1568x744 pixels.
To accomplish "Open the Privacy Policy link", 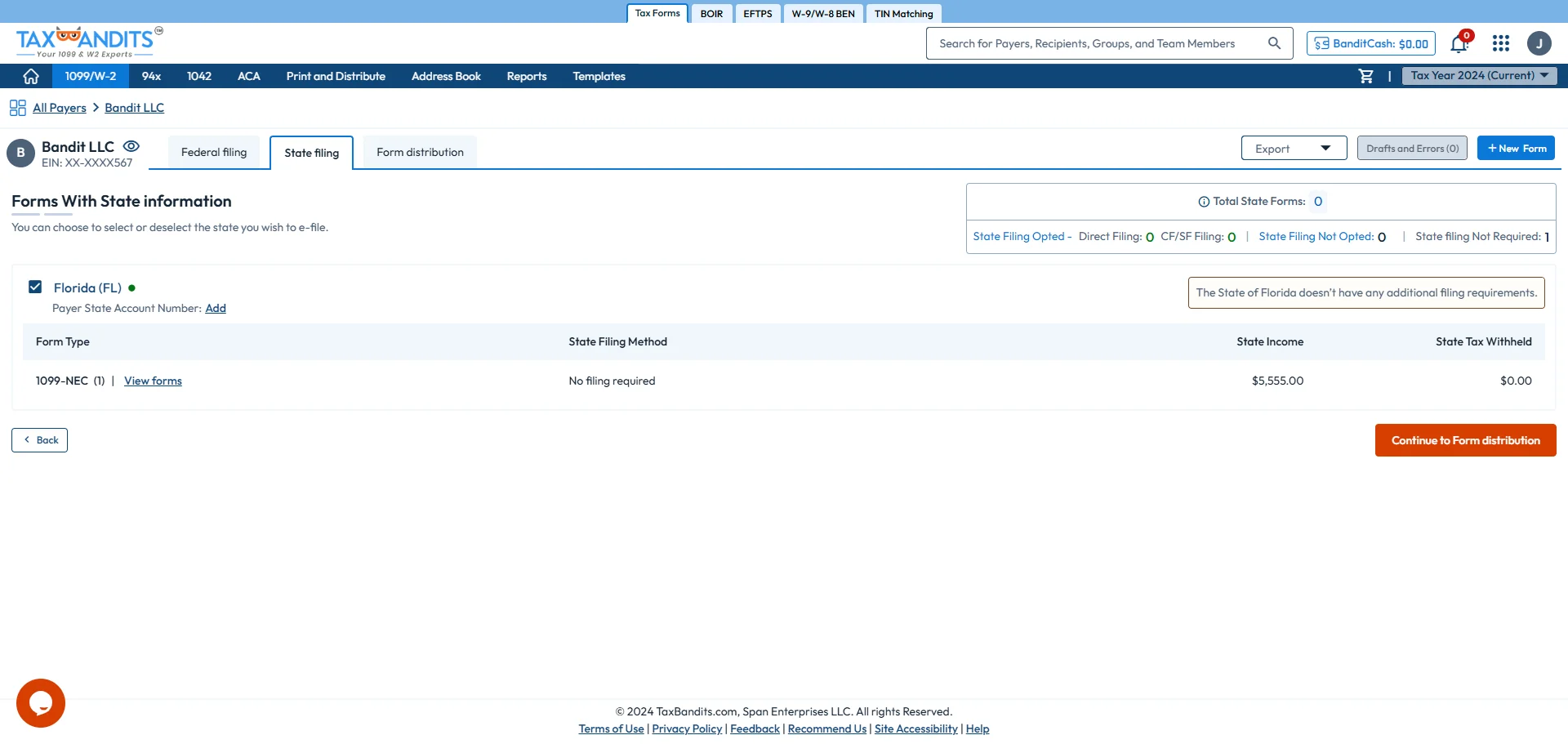I will point(687,728).
